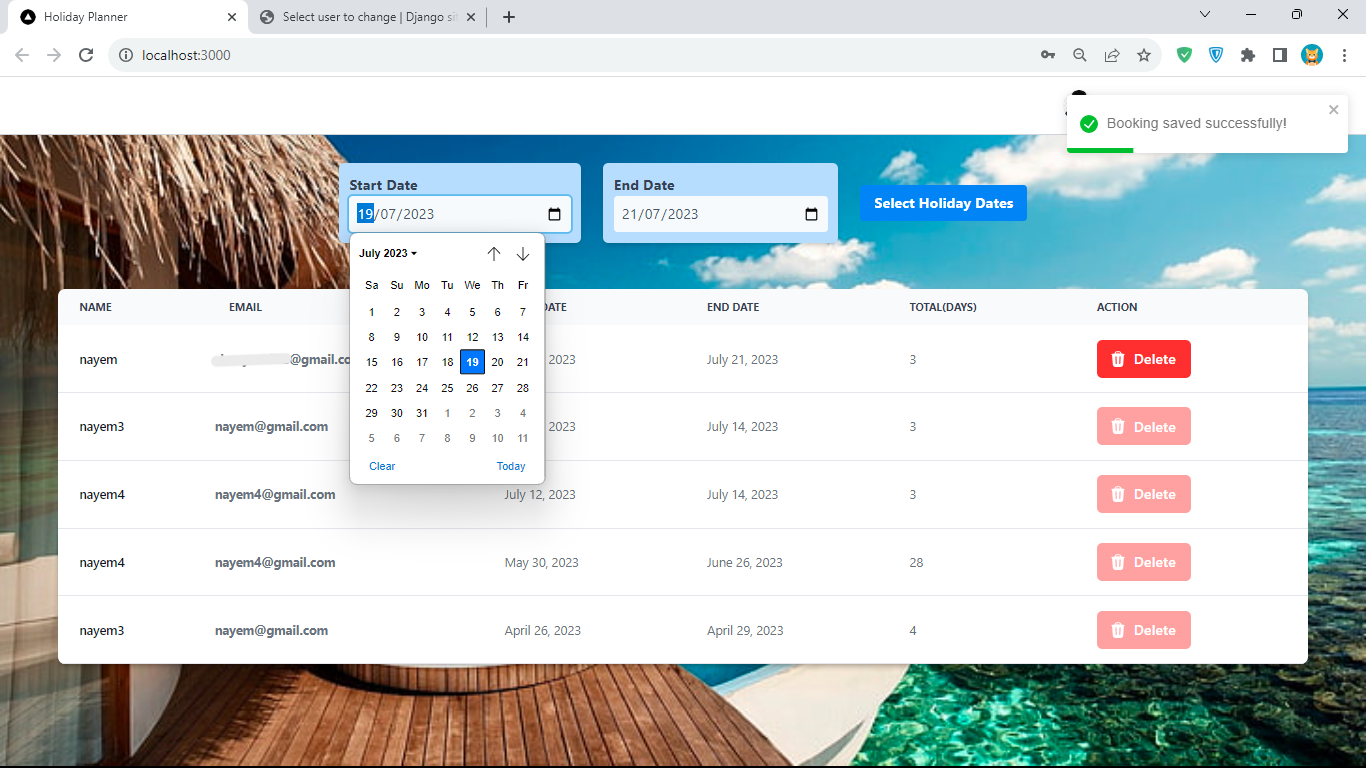Clear the date in calendar popup
The image size is (1366, 768).
coord(382,466)
